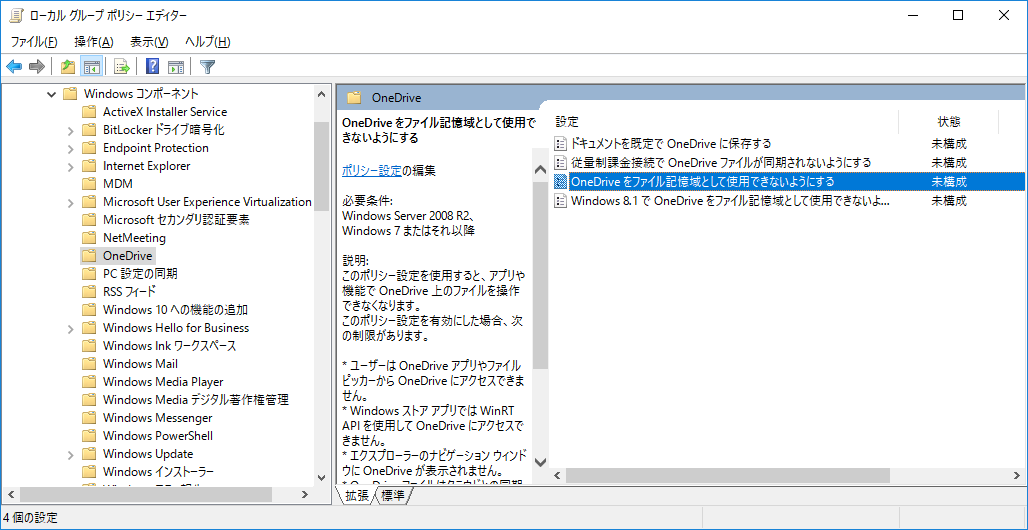Select Windows Ink ワークスペース tree item
Image resolution: width=1028 pixels, height=530 pixels.
coord(169,346)
